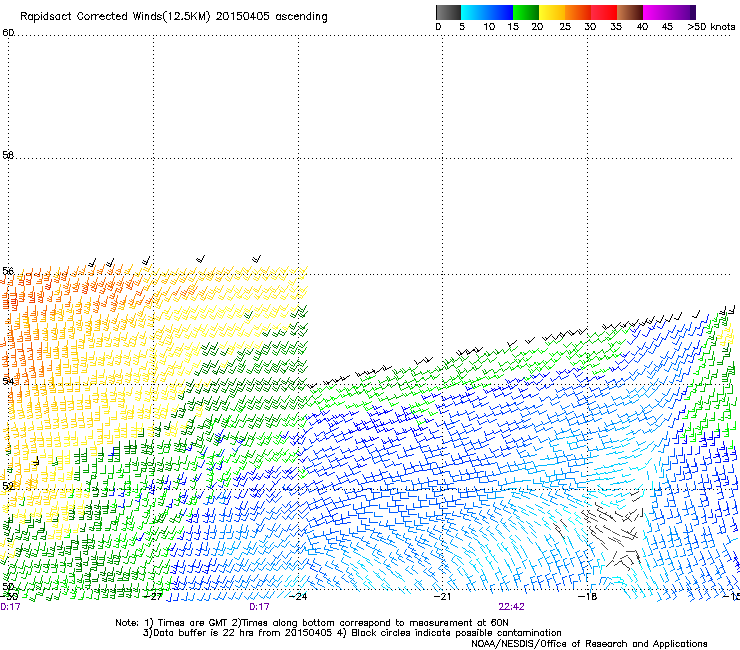Click the plot title 'Rapidscat Corrected Winds(12.5KM)'

coord(115,16)
